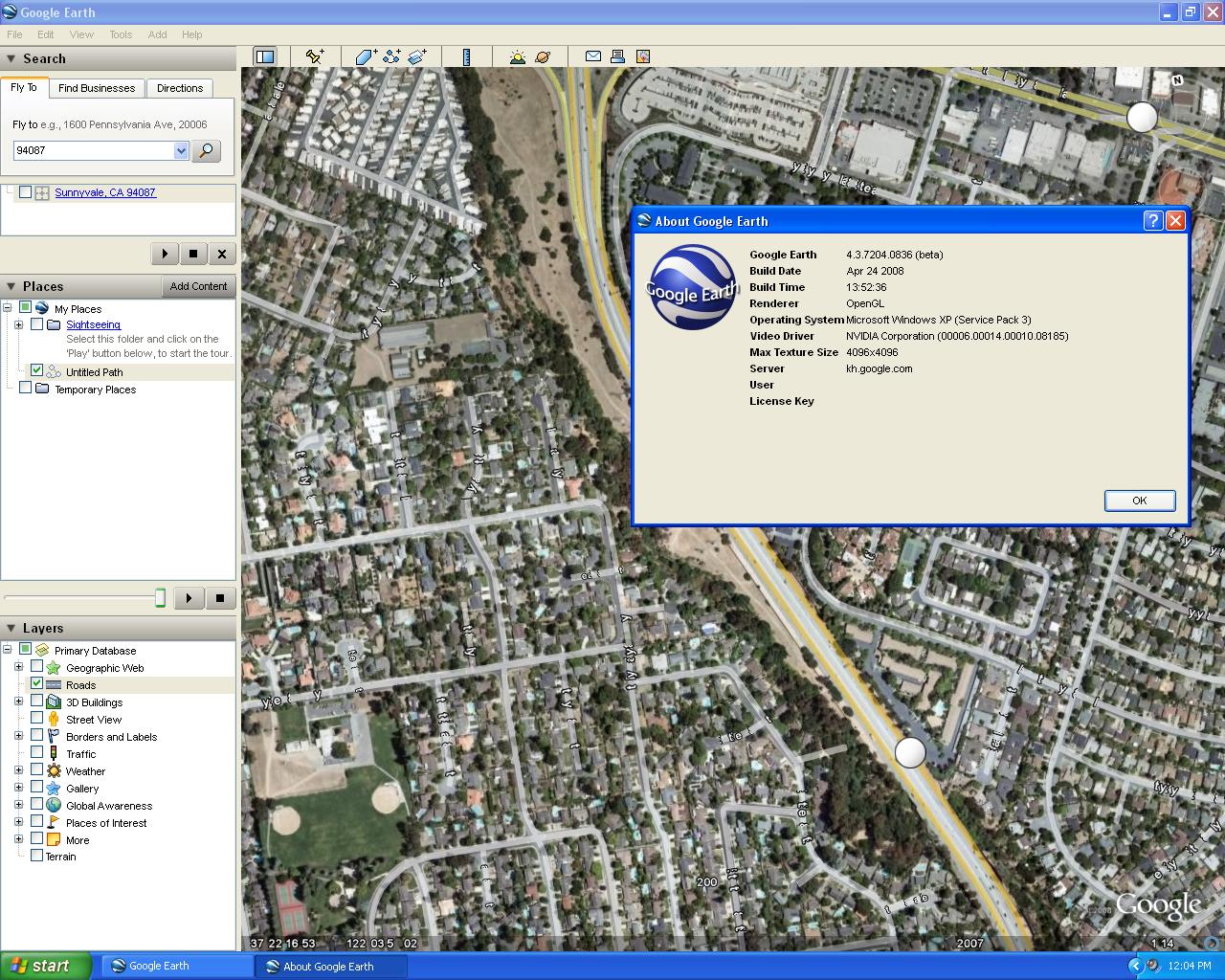Viewport: 1225px width, 980px height.
Task: Expand the Sightseeing folder tree node
Action: click(18, 325)
